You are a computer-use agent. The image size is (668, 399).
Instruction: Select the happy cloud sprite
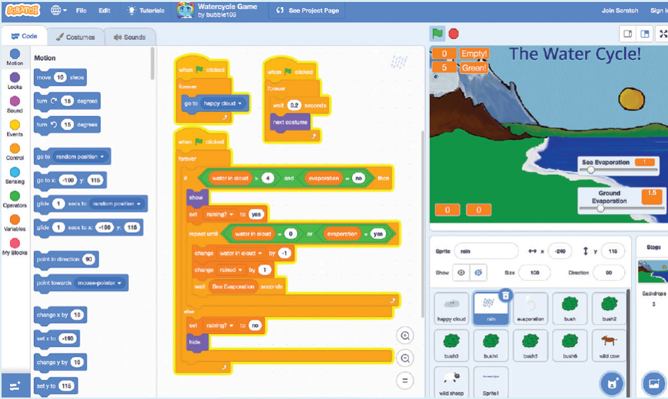[x=451, y=308]
